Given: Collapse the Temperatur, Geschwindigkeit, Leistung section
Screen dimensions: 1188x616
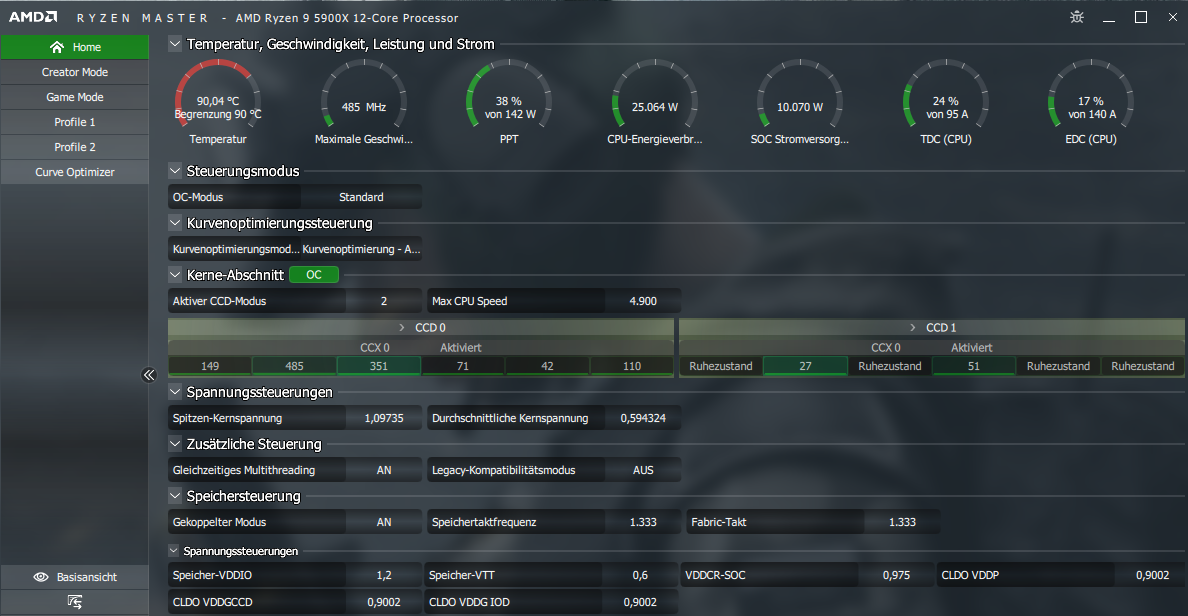Looking at the screenshot, I should coord(175,44).
